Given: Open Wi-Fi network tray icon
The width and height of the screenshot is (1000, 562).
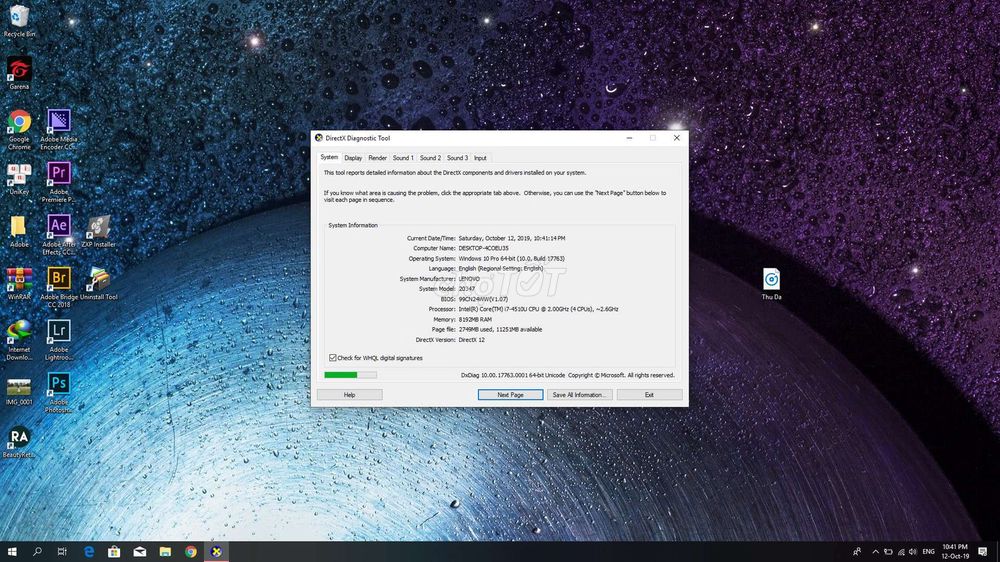Looking at the screenshot, I should coord(901,552).
